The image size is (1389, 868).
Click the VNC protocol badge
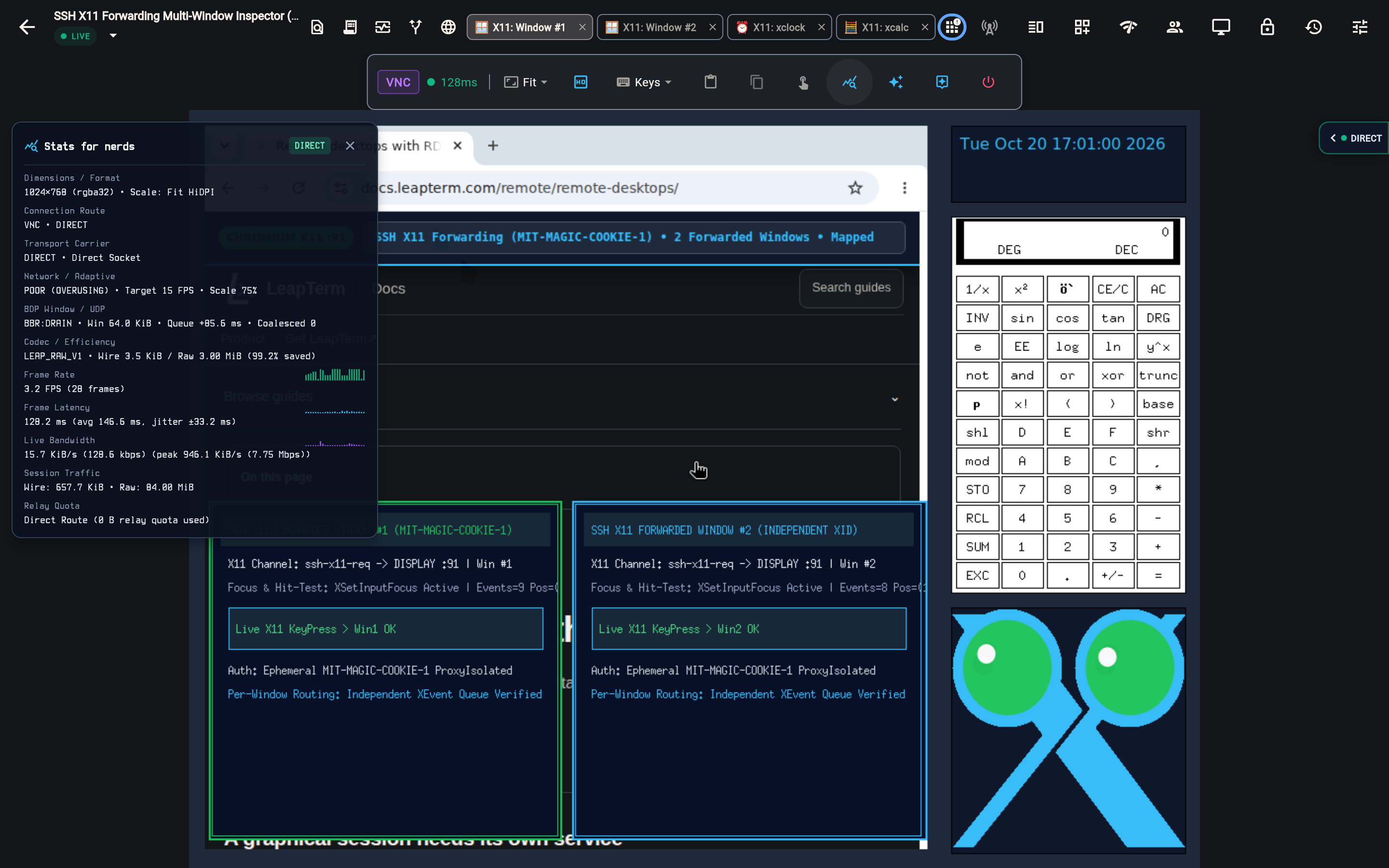coord(398,82)
